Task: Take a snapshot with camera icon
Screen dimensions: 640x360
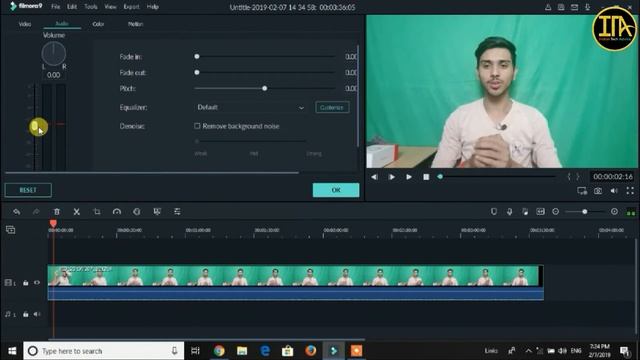Action: [x=598, y=191]
